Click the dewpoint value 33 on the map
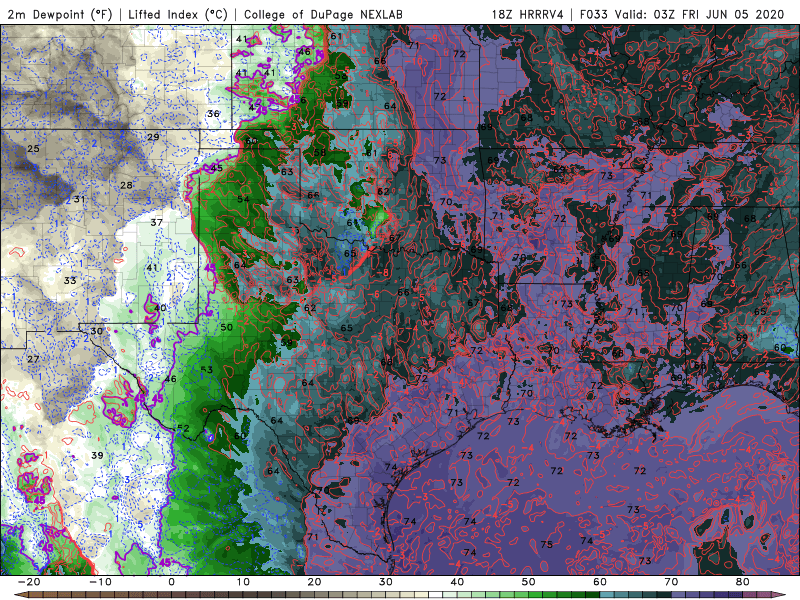Viewport: 800px width, 600px height. coord(70,281)
